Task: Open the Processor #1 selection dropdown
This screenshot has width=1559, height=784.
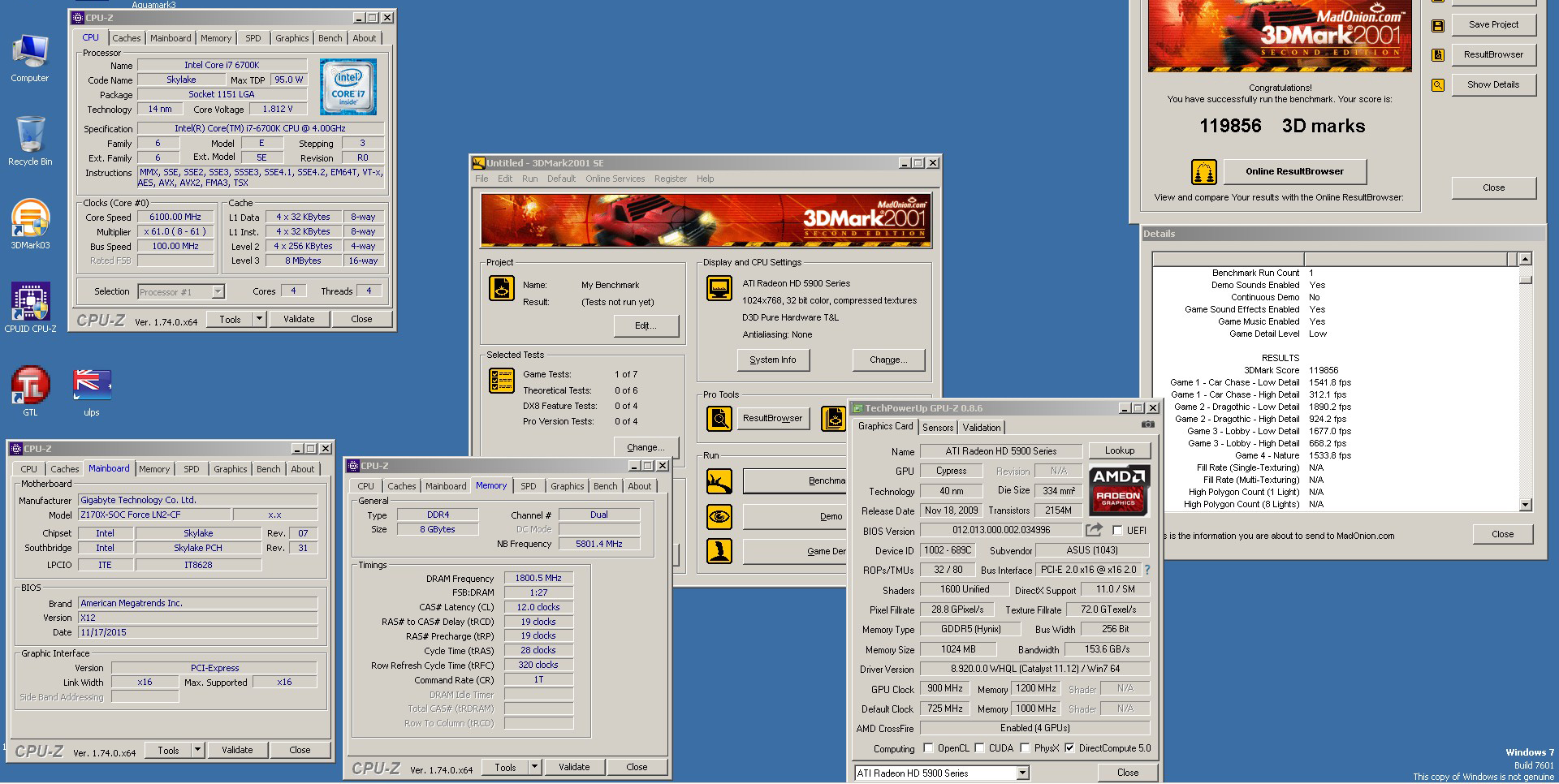Action: [218, 291]
